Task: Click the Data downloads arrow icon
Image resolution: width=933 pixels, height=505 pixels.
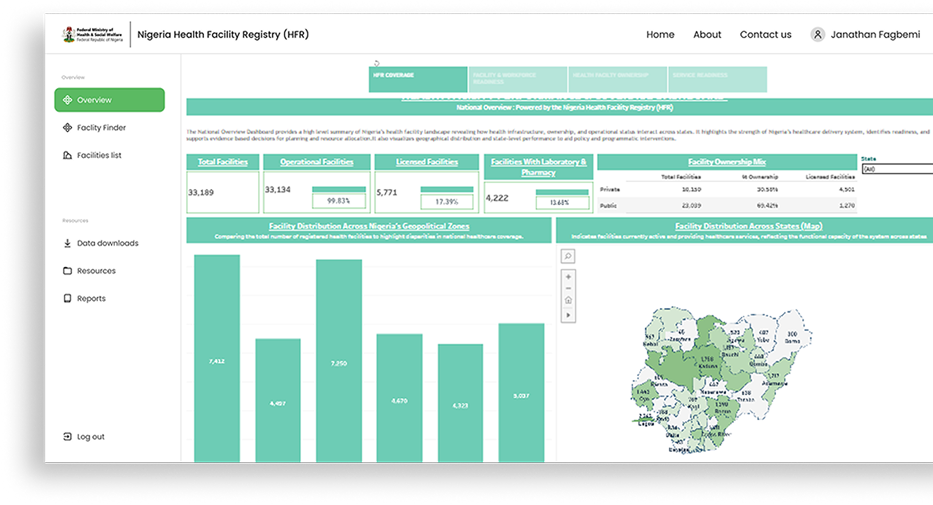Action: [67, 243]
